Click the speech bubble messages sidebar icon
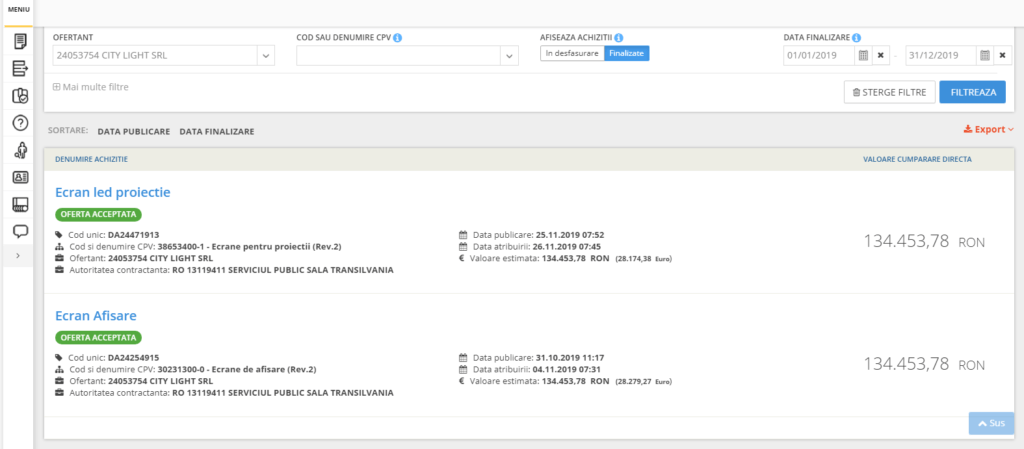This screenshot has width=1024, height=449. coord(20,231)
